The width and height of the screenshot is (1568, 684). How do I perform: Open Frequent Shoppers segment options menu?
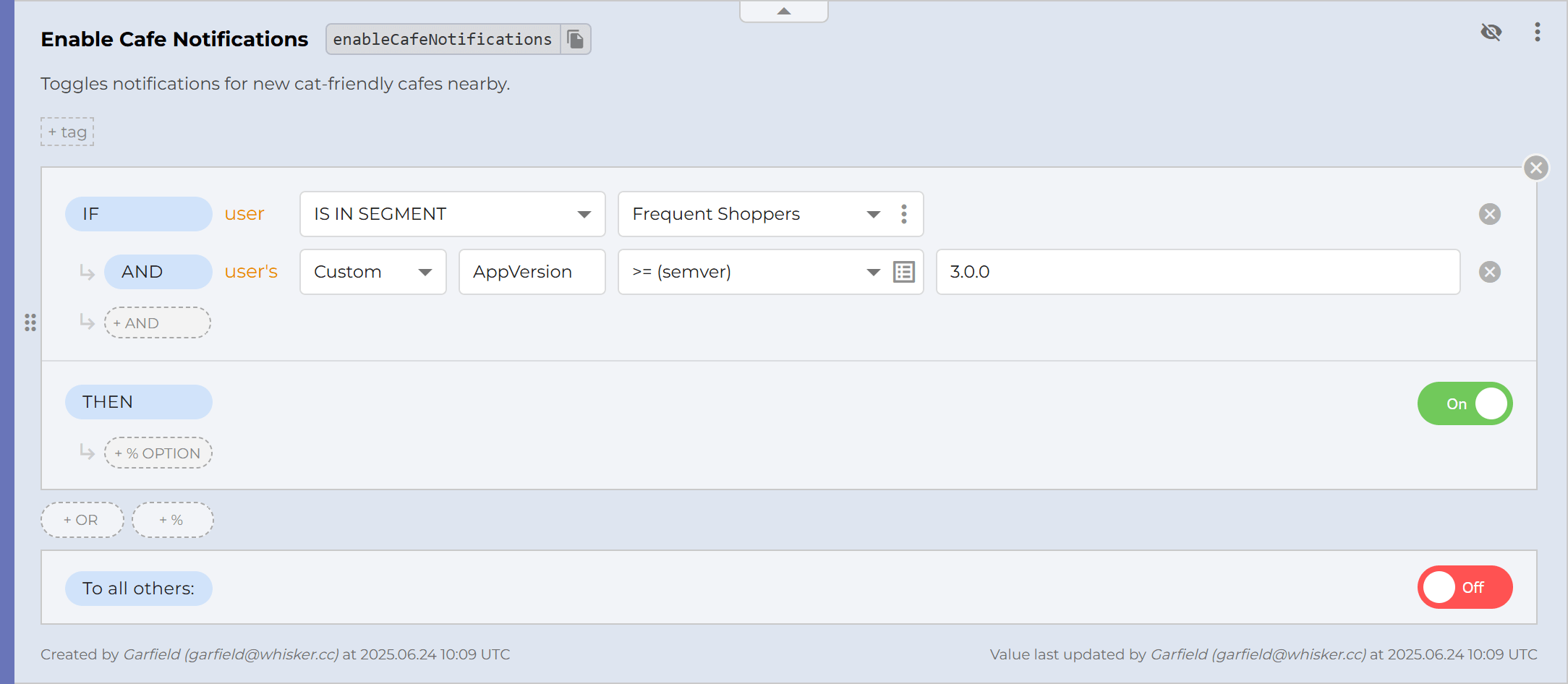(x=904, y=214)
